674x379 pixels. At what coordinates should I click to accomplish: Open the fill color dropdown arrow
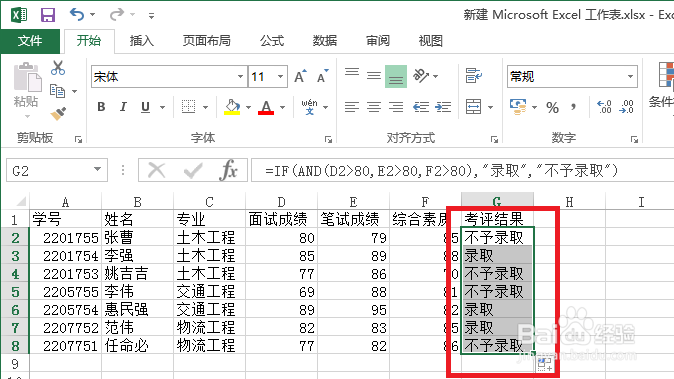pos(248,107)
